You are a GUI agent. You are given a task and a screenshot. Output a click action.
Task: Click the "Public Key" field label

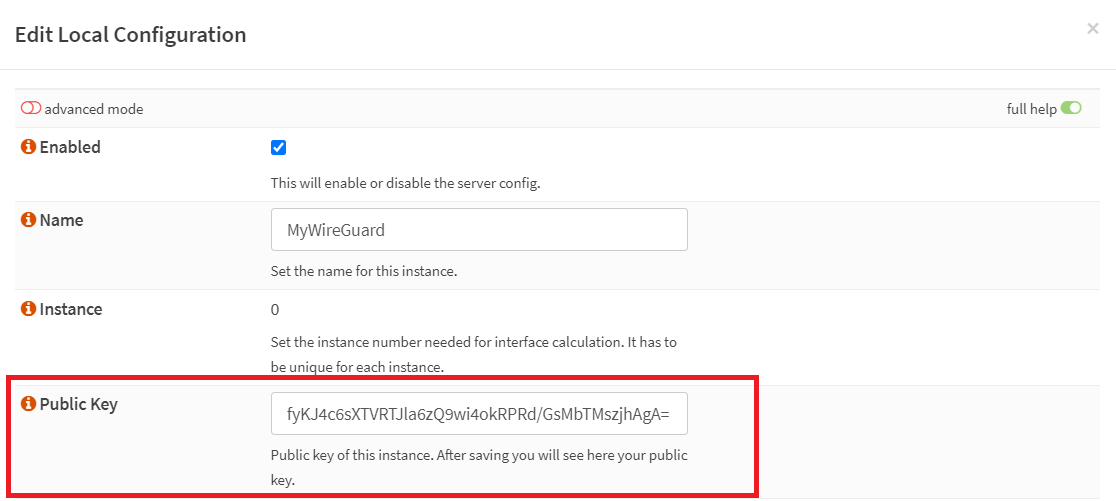78,405
